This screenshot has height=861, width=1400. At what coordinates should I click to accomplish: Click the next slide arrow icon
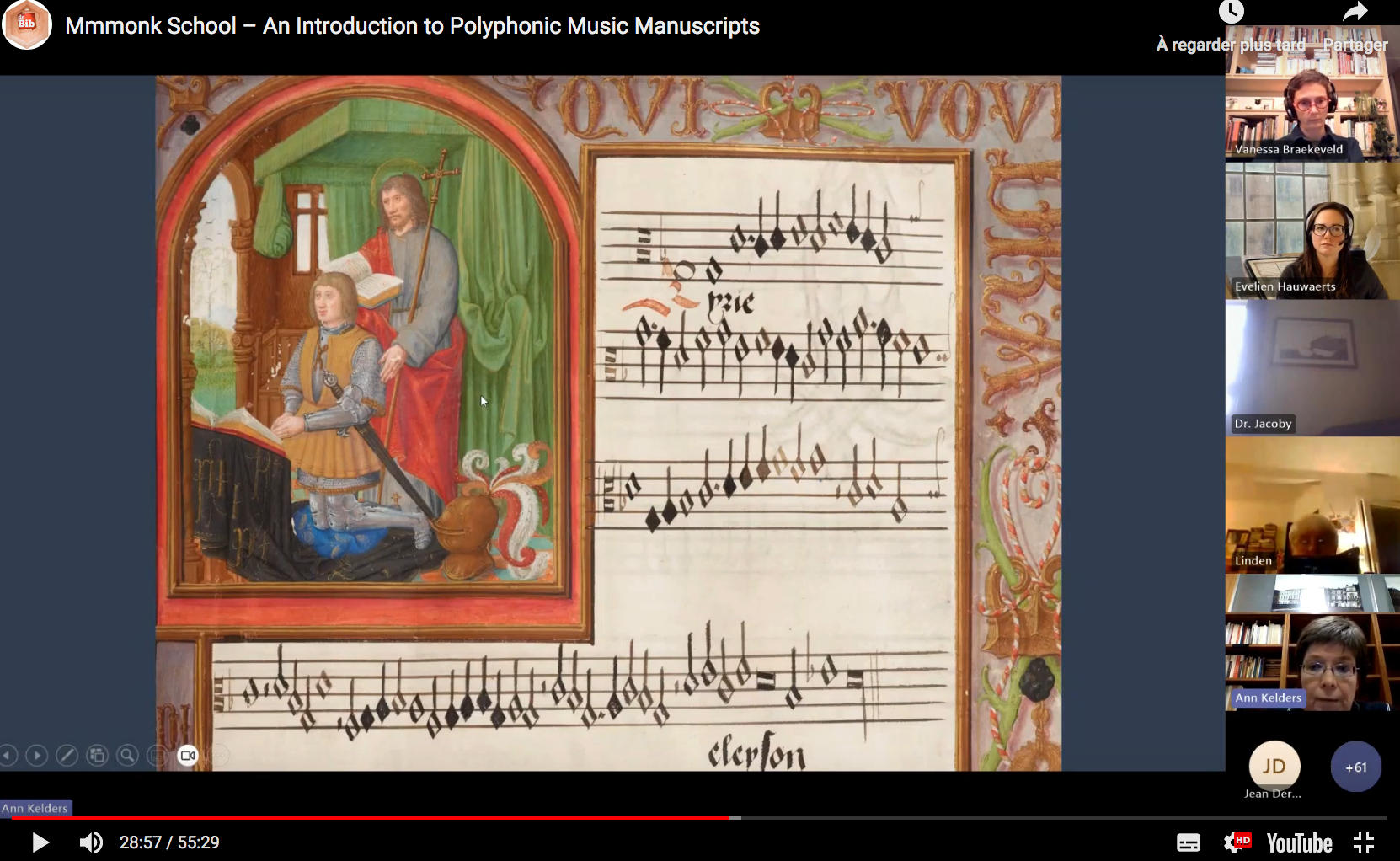coord(37,756)
